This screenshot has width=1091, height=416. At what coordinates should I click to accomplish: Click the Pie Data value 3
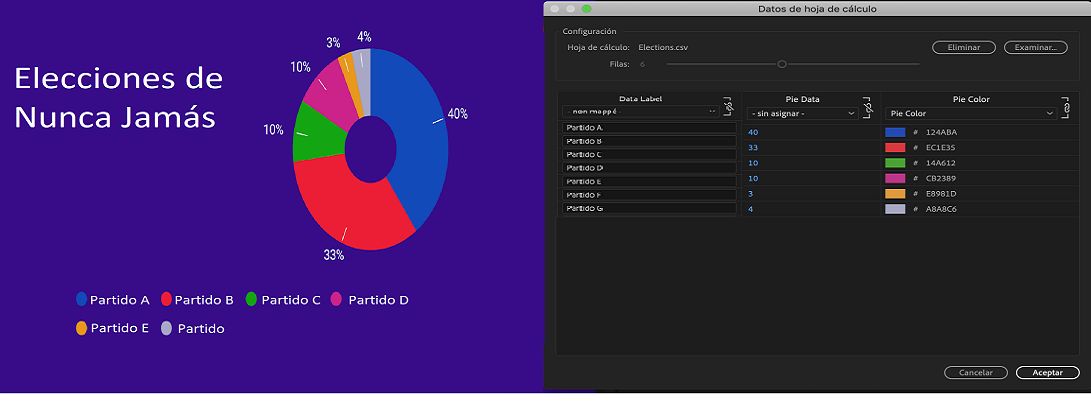[750, 193]
